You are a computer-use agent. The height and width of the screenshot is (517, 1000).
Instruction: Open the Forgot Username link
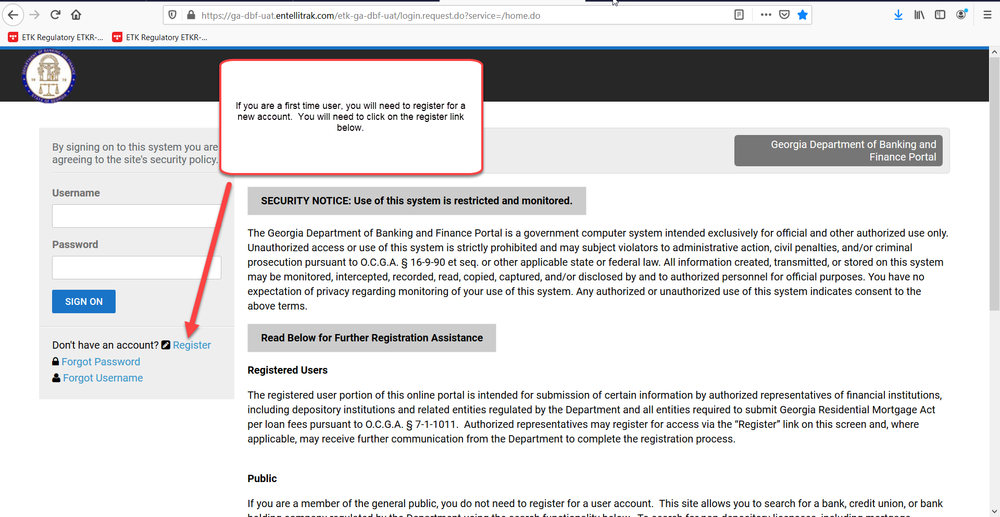point(102,378)
